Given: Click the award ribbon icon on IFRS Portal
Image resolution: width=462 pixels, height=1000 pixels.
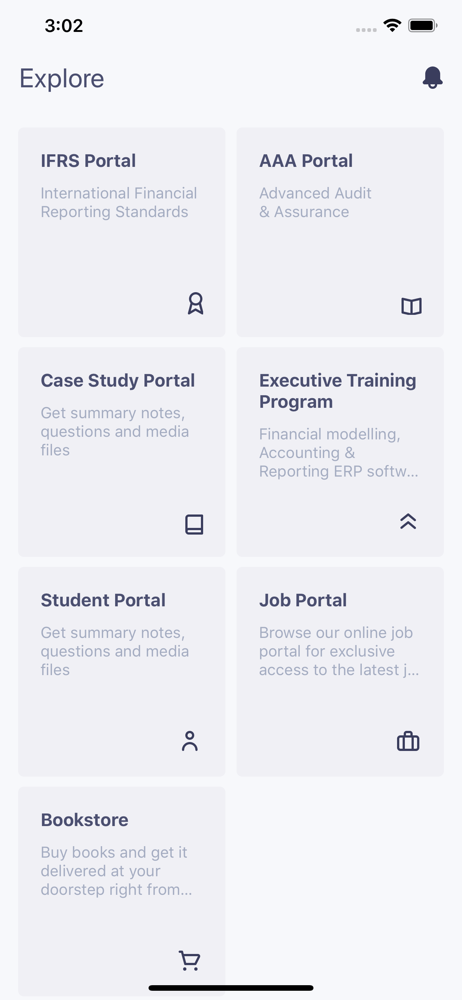Looking at the screenshot, I should (x=195, y=304).
